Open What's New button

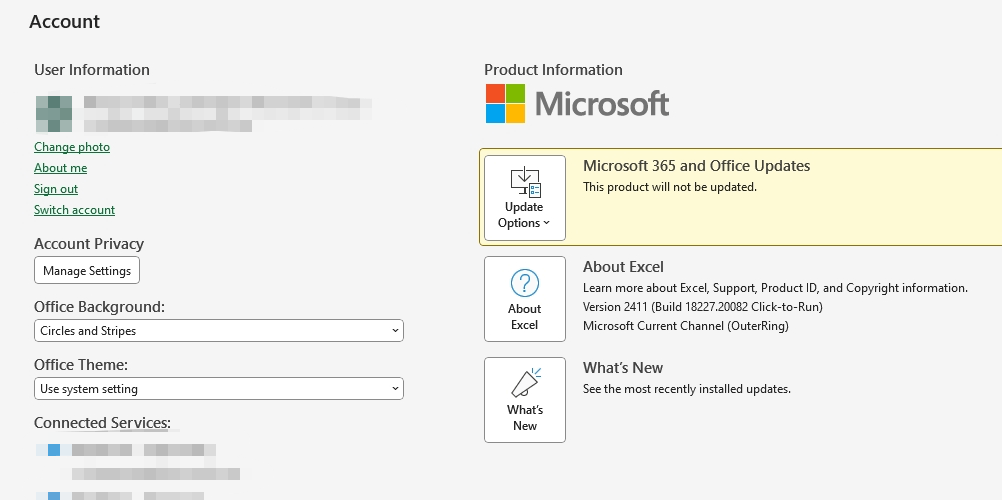[525, 400]
